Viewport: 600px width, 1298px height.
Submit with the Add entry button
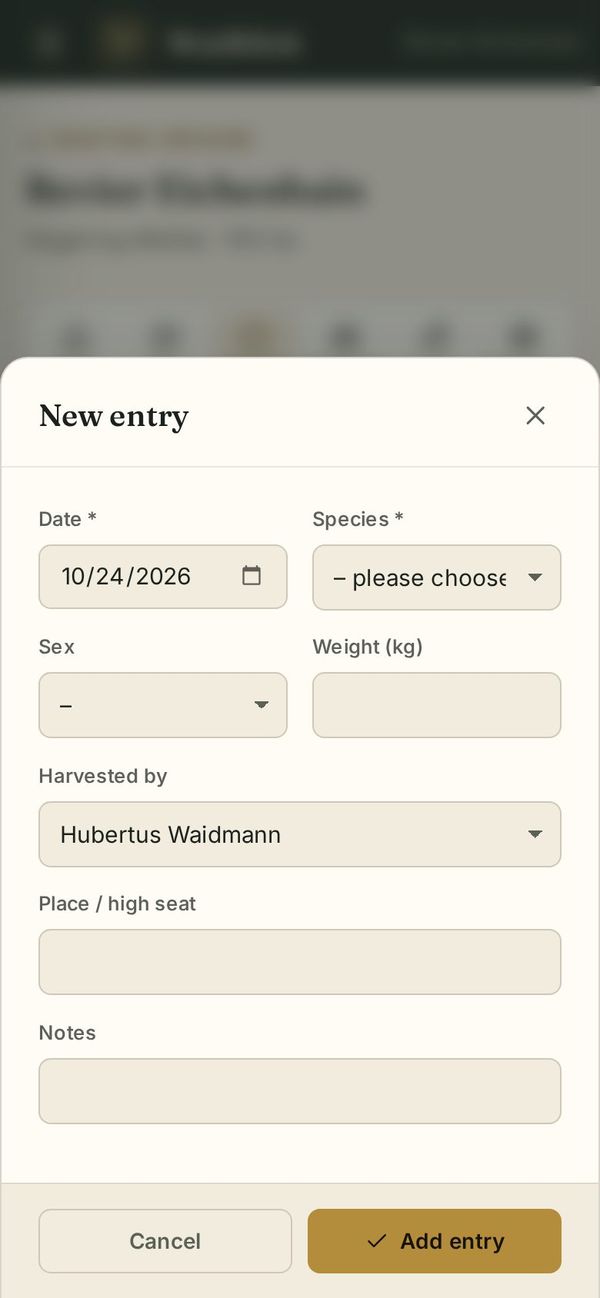point(434,1241)
